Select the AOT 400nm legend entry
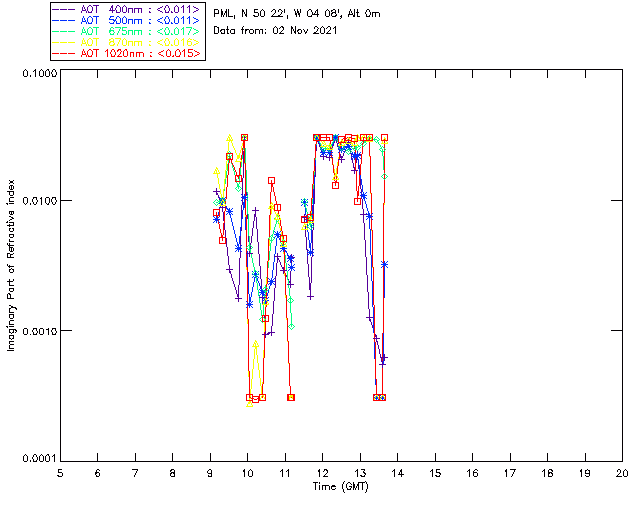The image size is (640, 512). [x=127, y=9]
